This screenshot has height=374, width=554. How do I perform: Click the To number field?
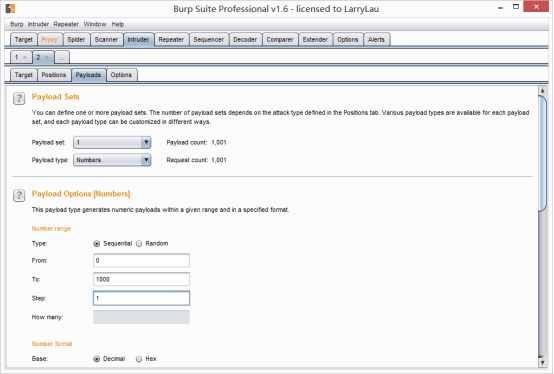point(141,279)
